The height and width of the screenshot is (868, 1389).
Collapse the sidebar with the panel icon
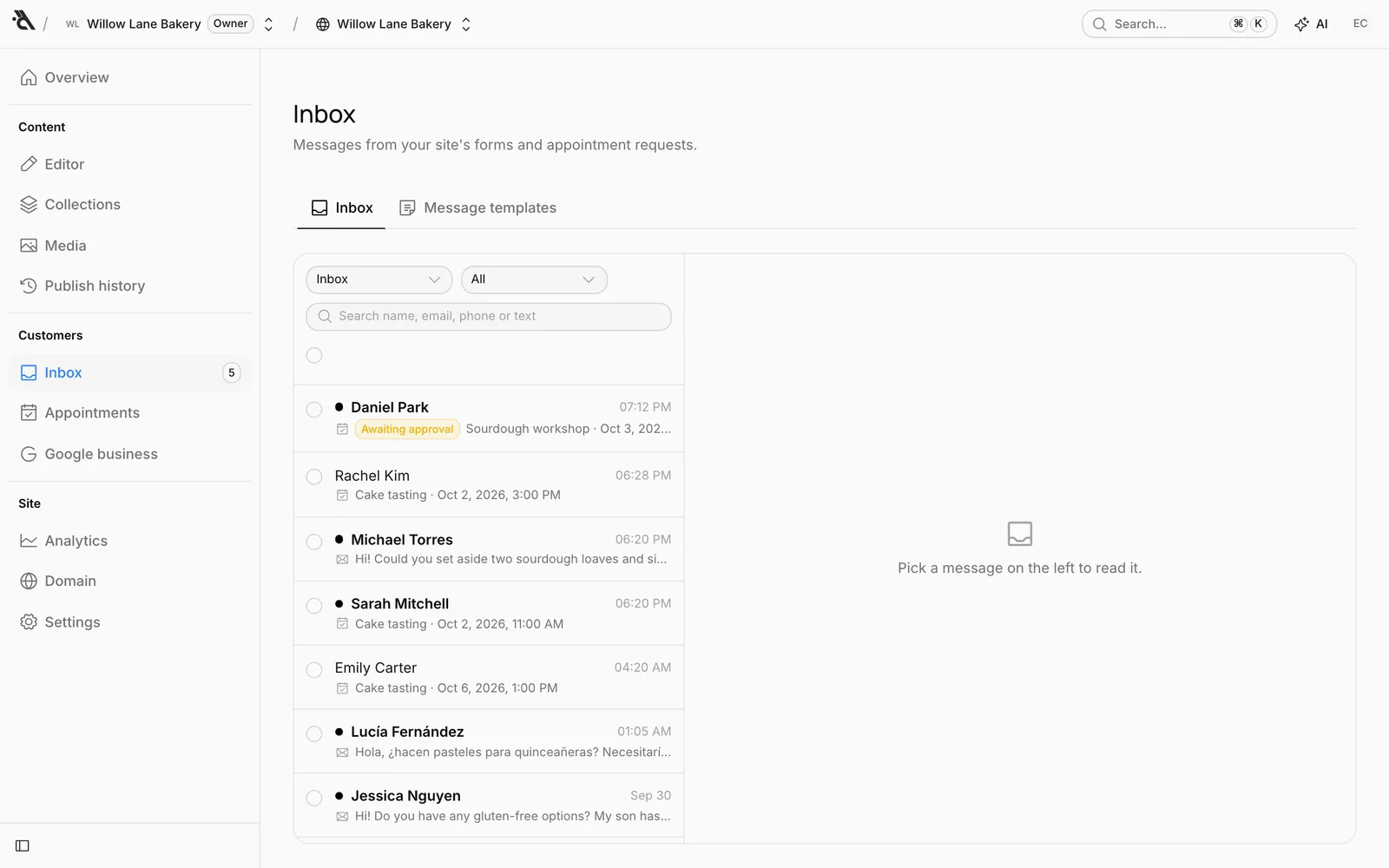(23, 845)
